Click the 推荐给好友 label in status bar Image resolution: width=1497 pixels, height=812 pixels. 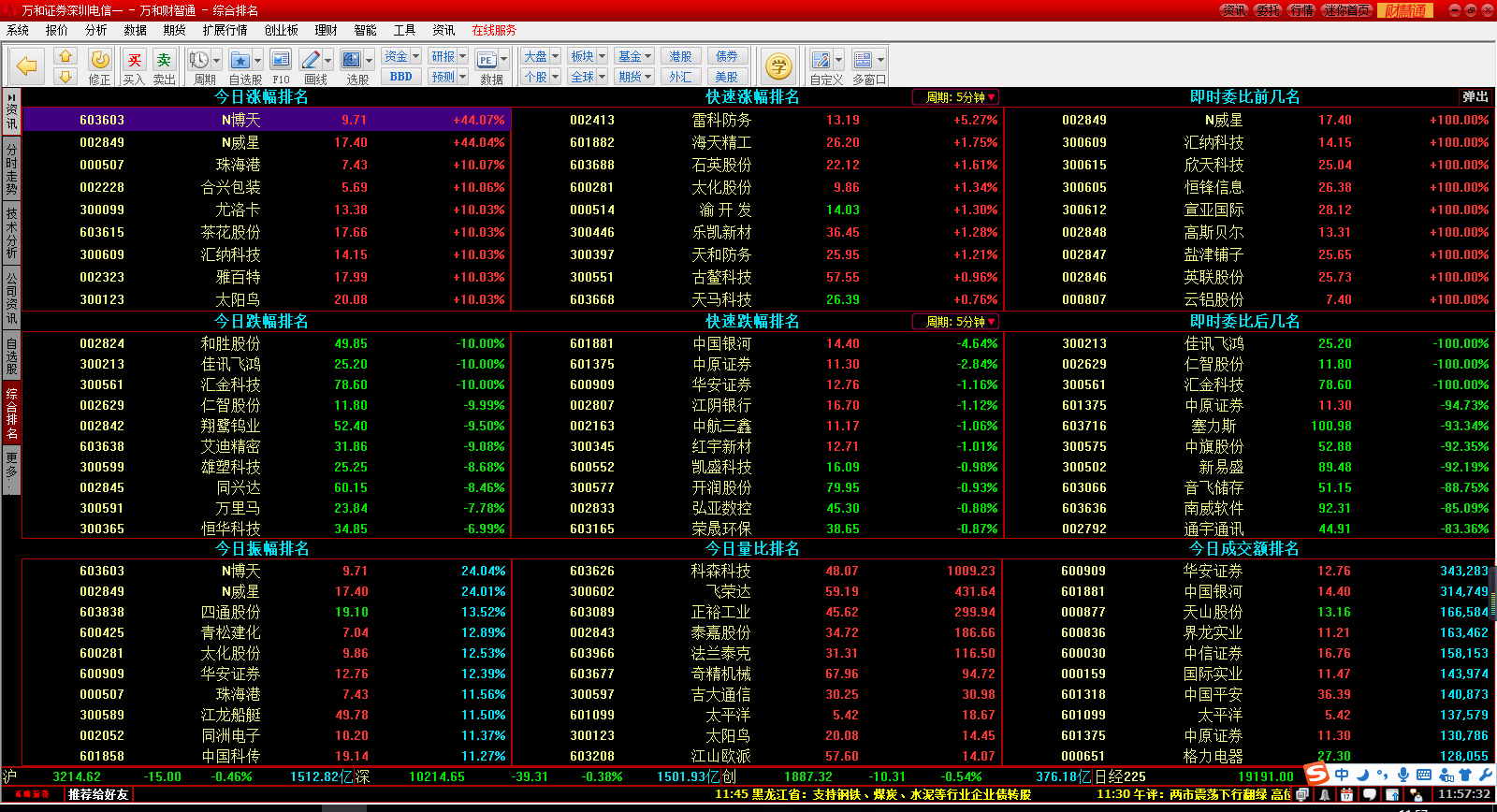(x=98, y=794)
